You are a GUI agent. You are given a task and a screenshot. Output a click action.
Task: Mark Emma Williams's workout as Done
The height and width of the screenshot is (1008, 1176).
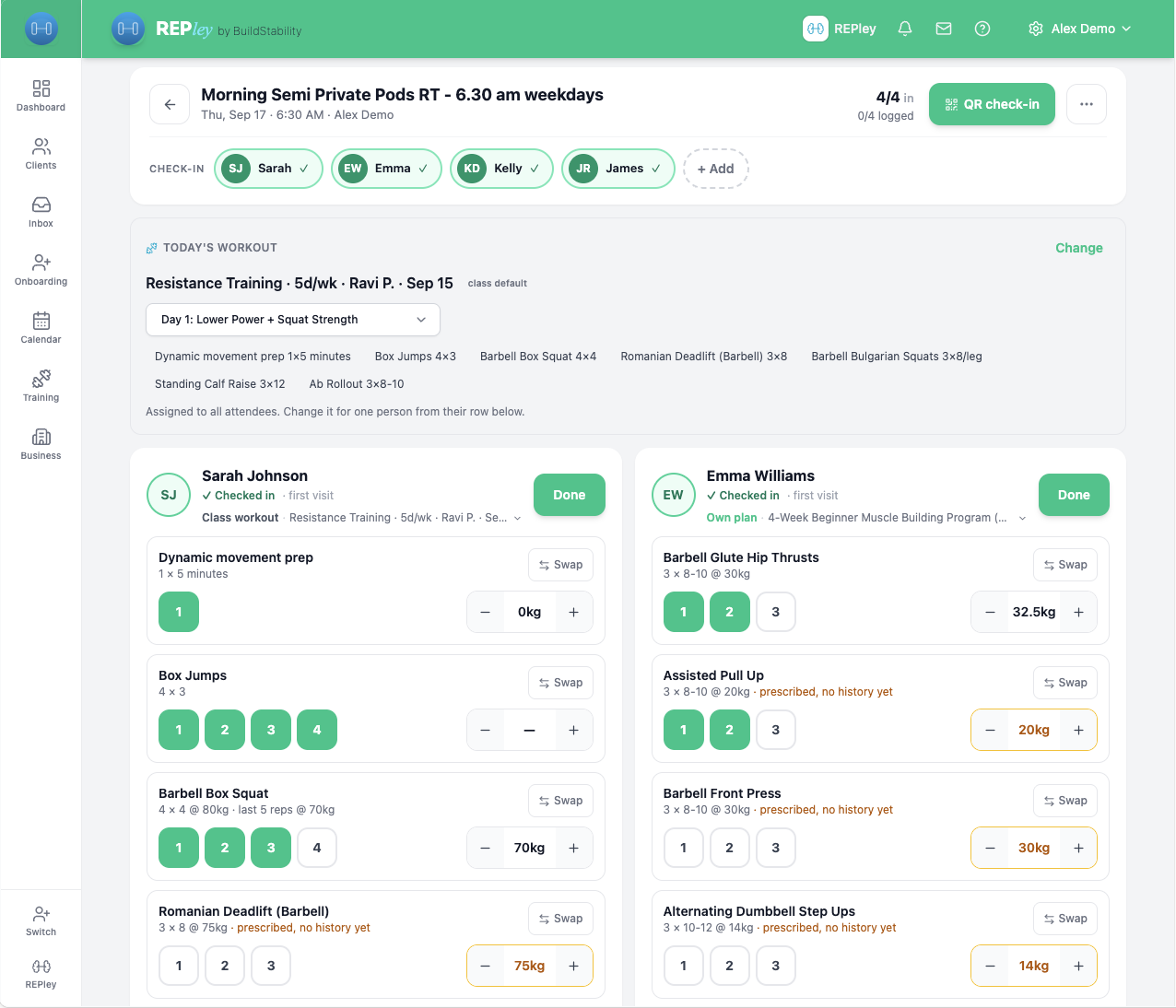pos(1074,495)
